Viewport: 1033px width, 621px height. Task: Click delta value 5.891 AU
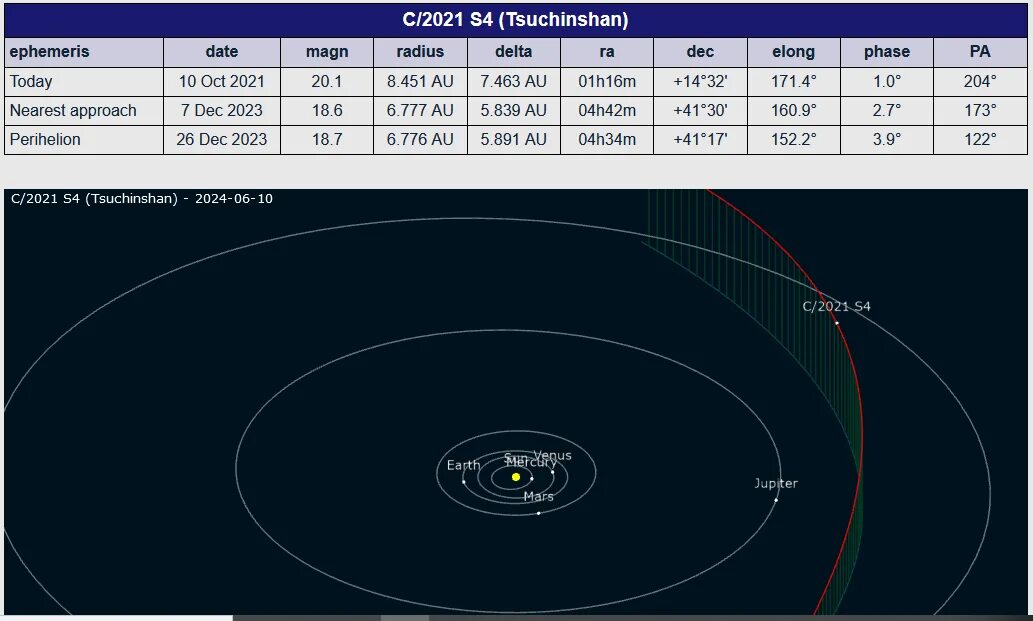(x=513, y=139)
